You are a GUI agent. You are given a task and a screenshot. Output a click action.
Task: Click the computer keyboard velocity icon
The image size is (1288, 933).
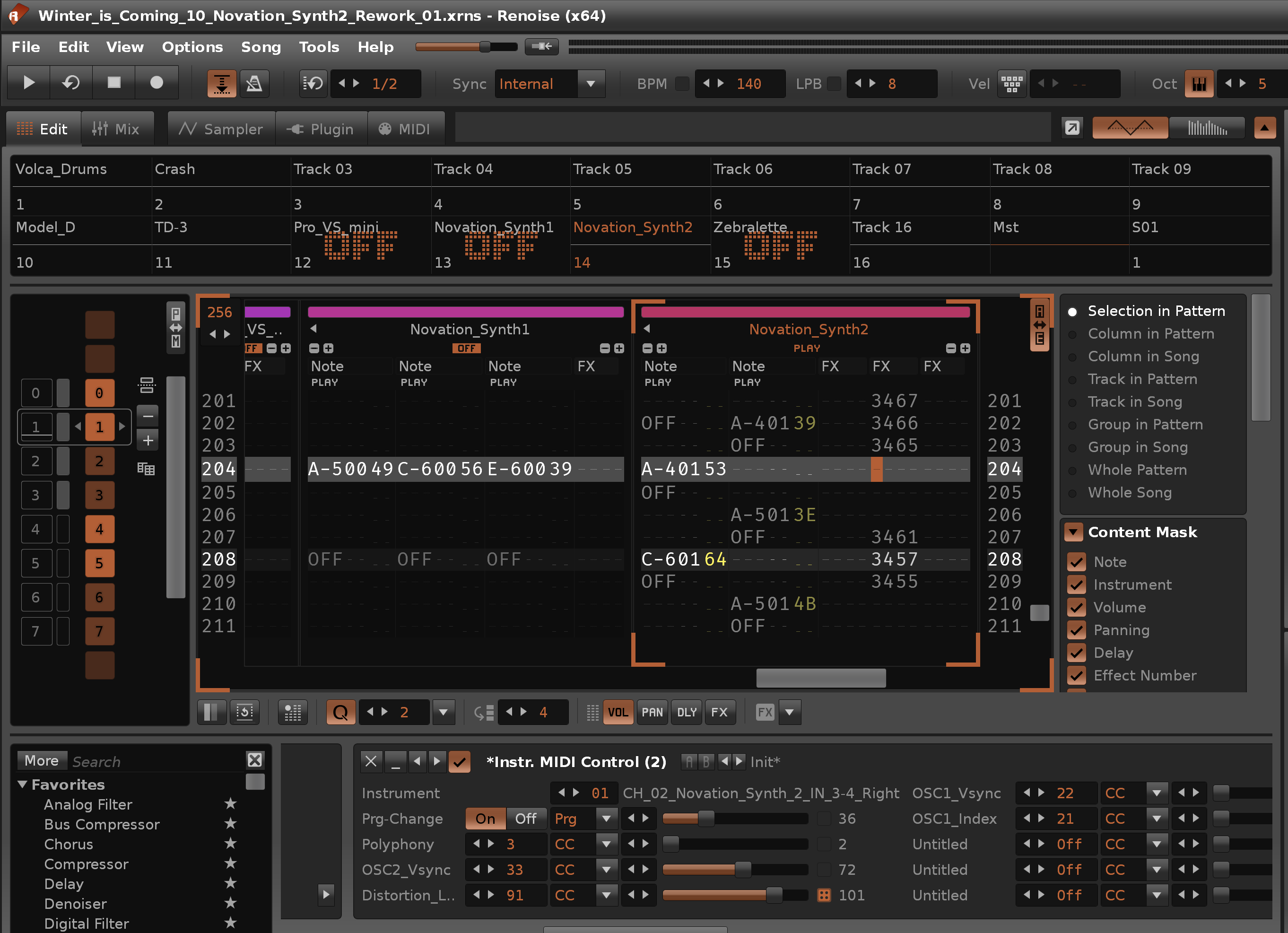(1011, 84)
